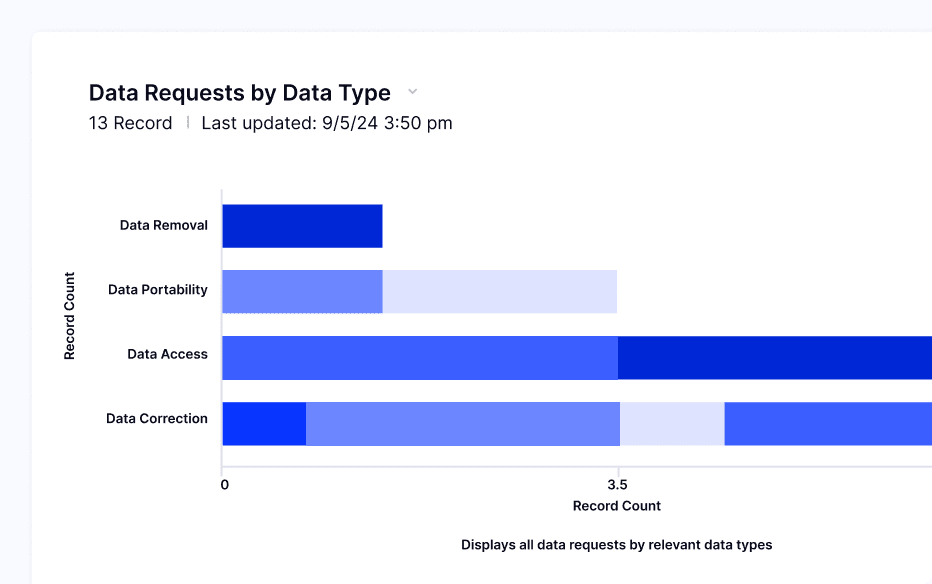Click the 13 Record count text

(x=130, y=123)
